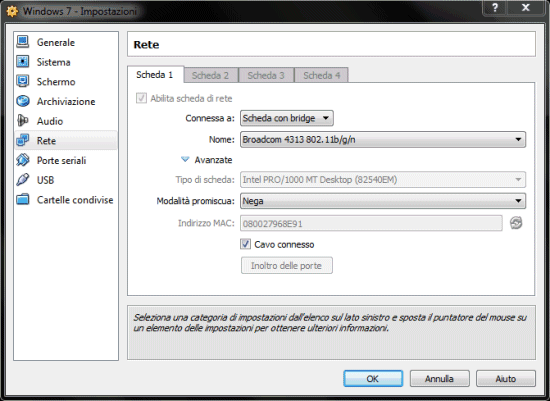Confirm settings with the OK button
This screenshot has width=550, height=401.
pyautogui.click(x=373, y=379)
